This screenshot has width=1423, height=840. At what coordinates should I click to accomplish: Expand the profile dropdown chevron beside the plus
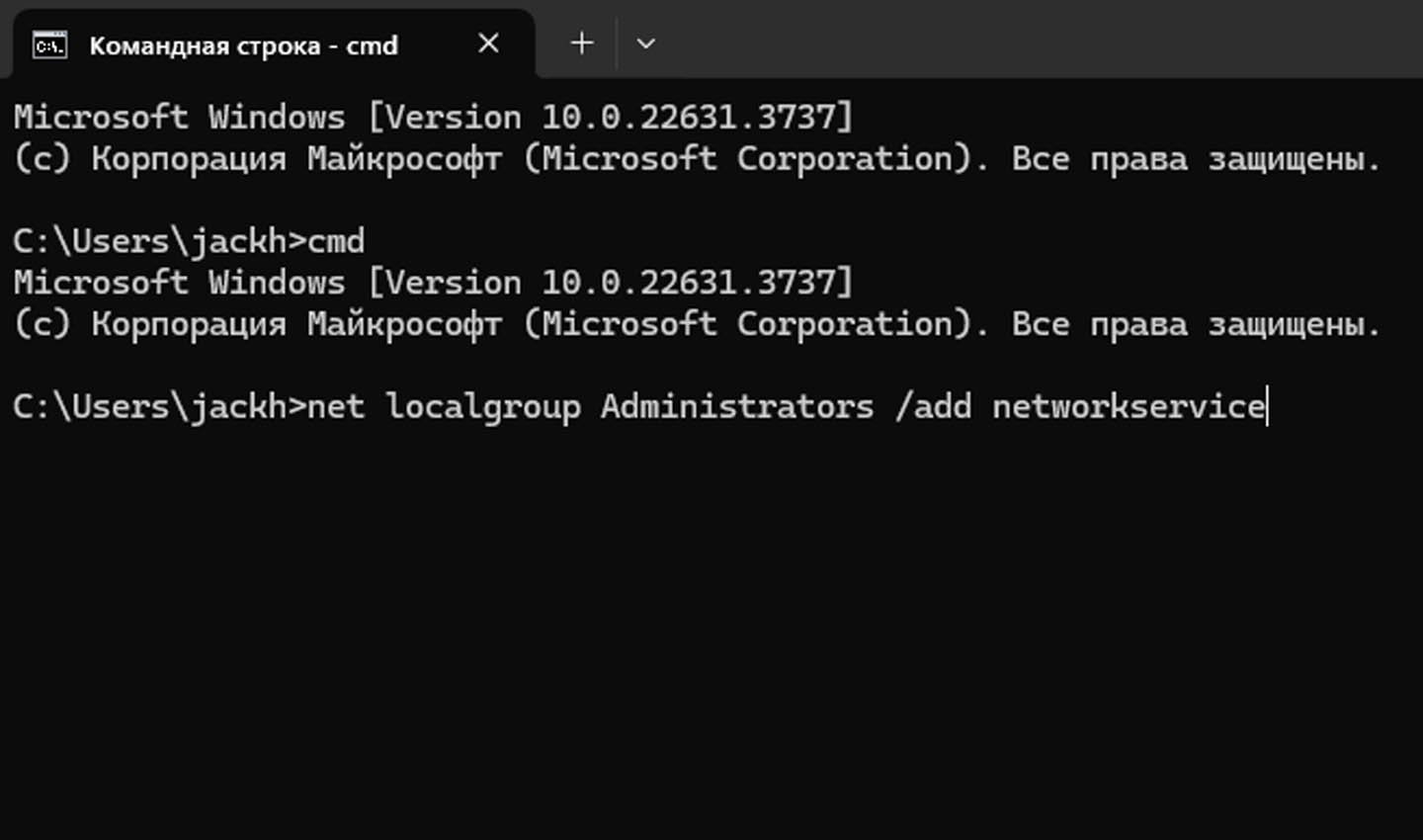click(645, 43)
